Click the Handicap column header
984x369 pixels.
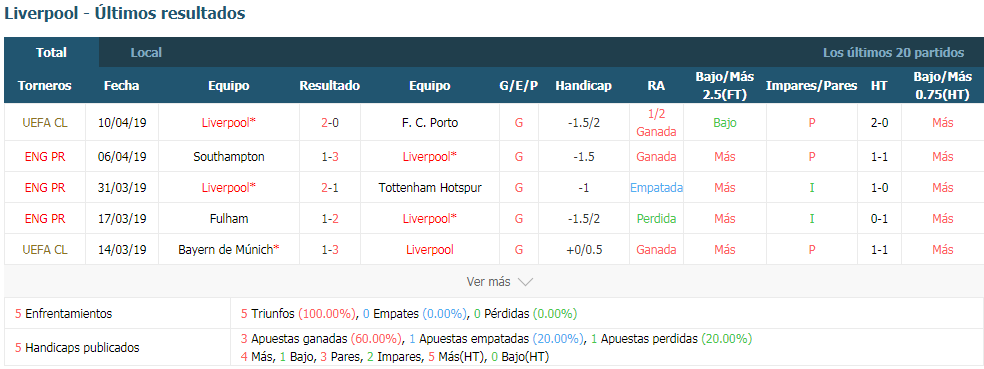coord(584,86)
